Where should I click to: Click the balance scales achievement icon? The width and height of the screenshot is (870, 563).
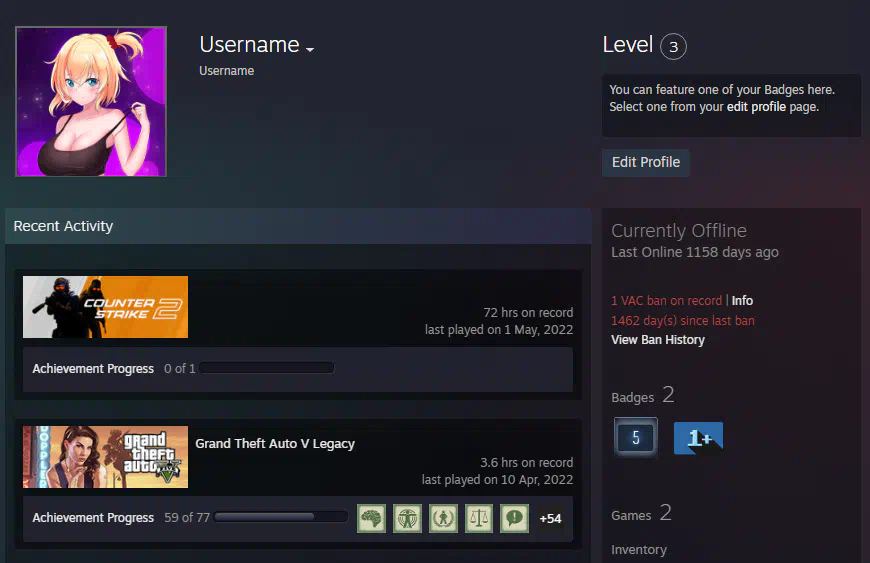click(479, 518)
